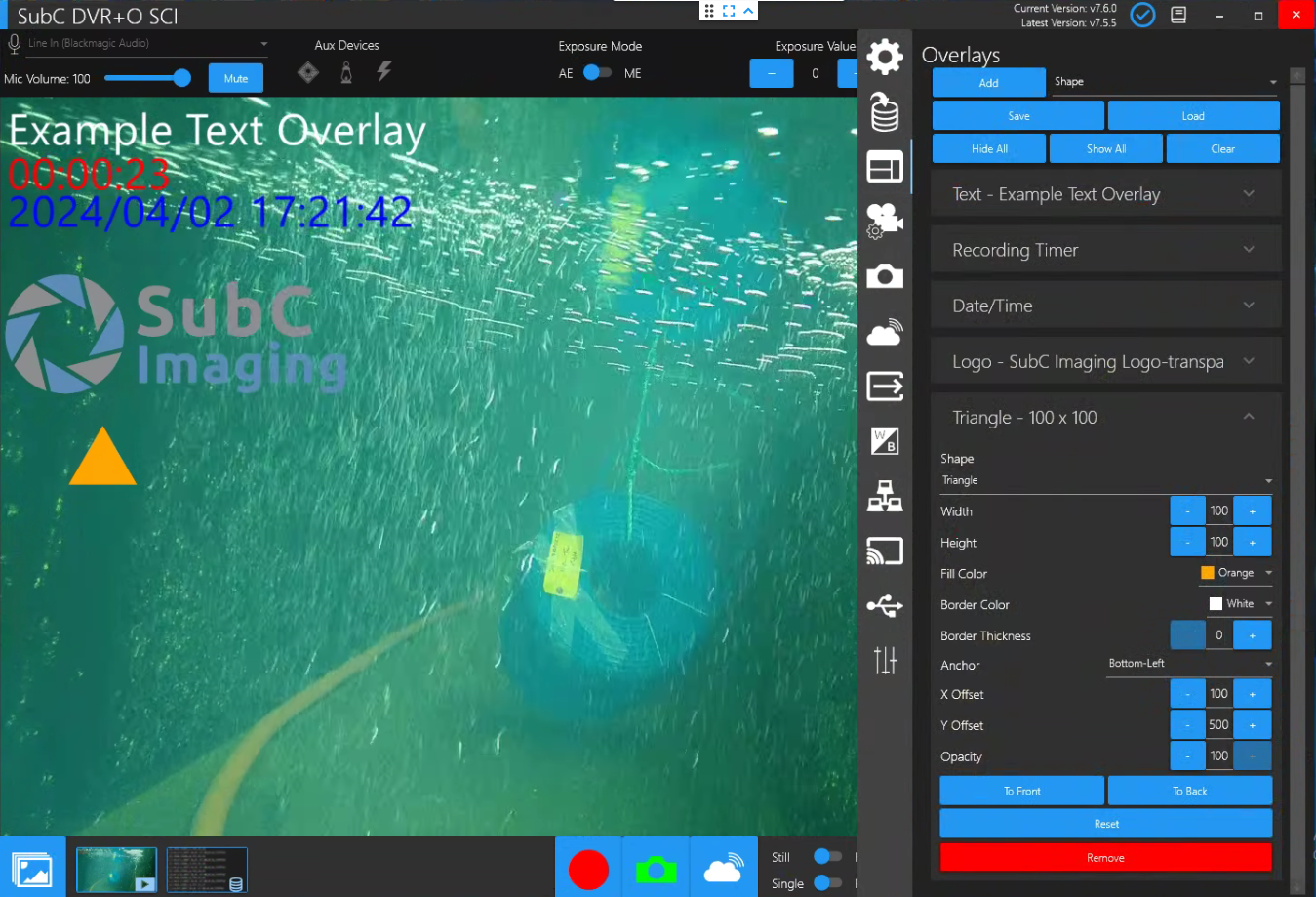Open the Anchor Bottom-Left dropdown
The height and width of the screenshot is (897, 1316).
point(1189,664)
